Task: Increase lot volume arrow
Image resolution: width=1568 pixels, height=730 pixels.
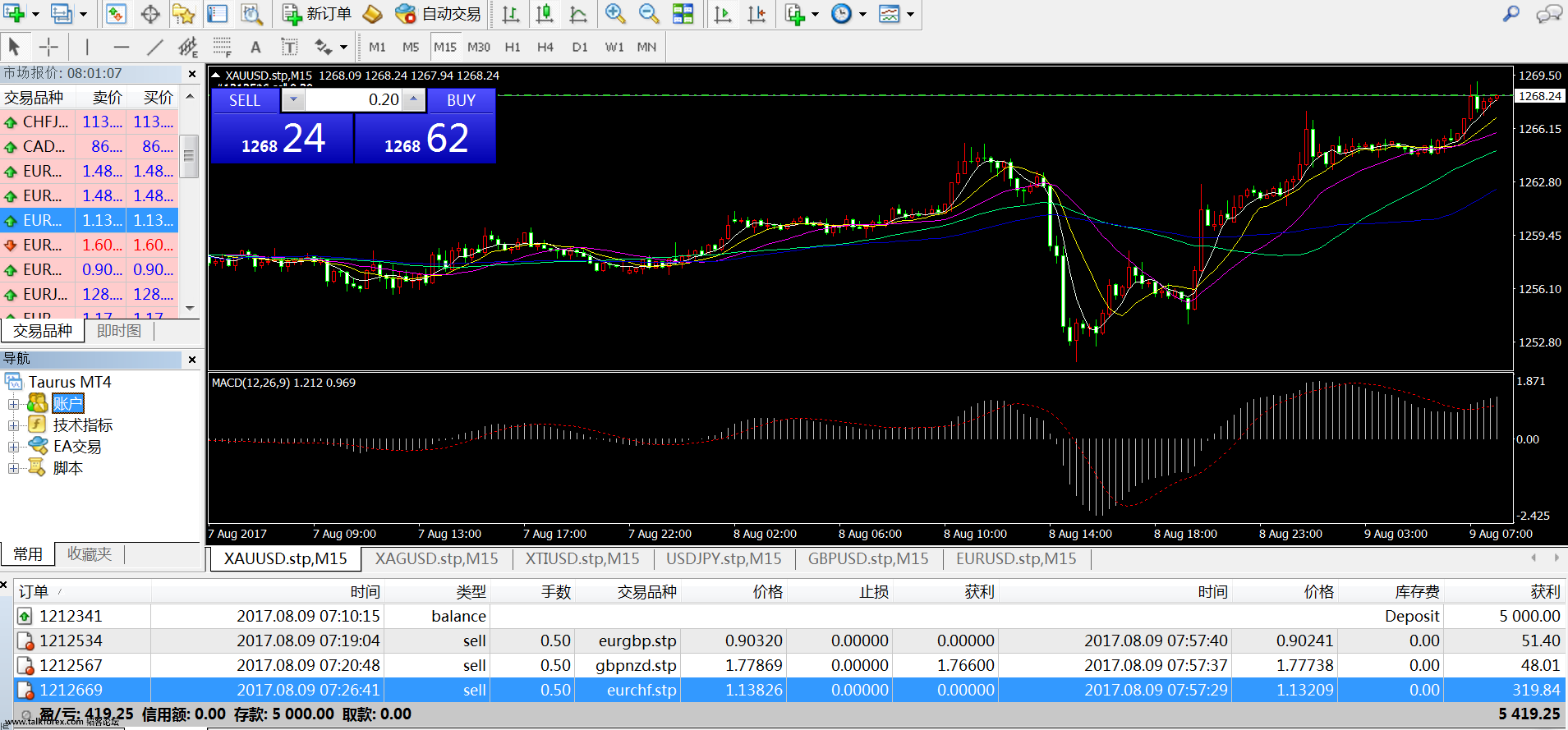Action: pos(414,100)
